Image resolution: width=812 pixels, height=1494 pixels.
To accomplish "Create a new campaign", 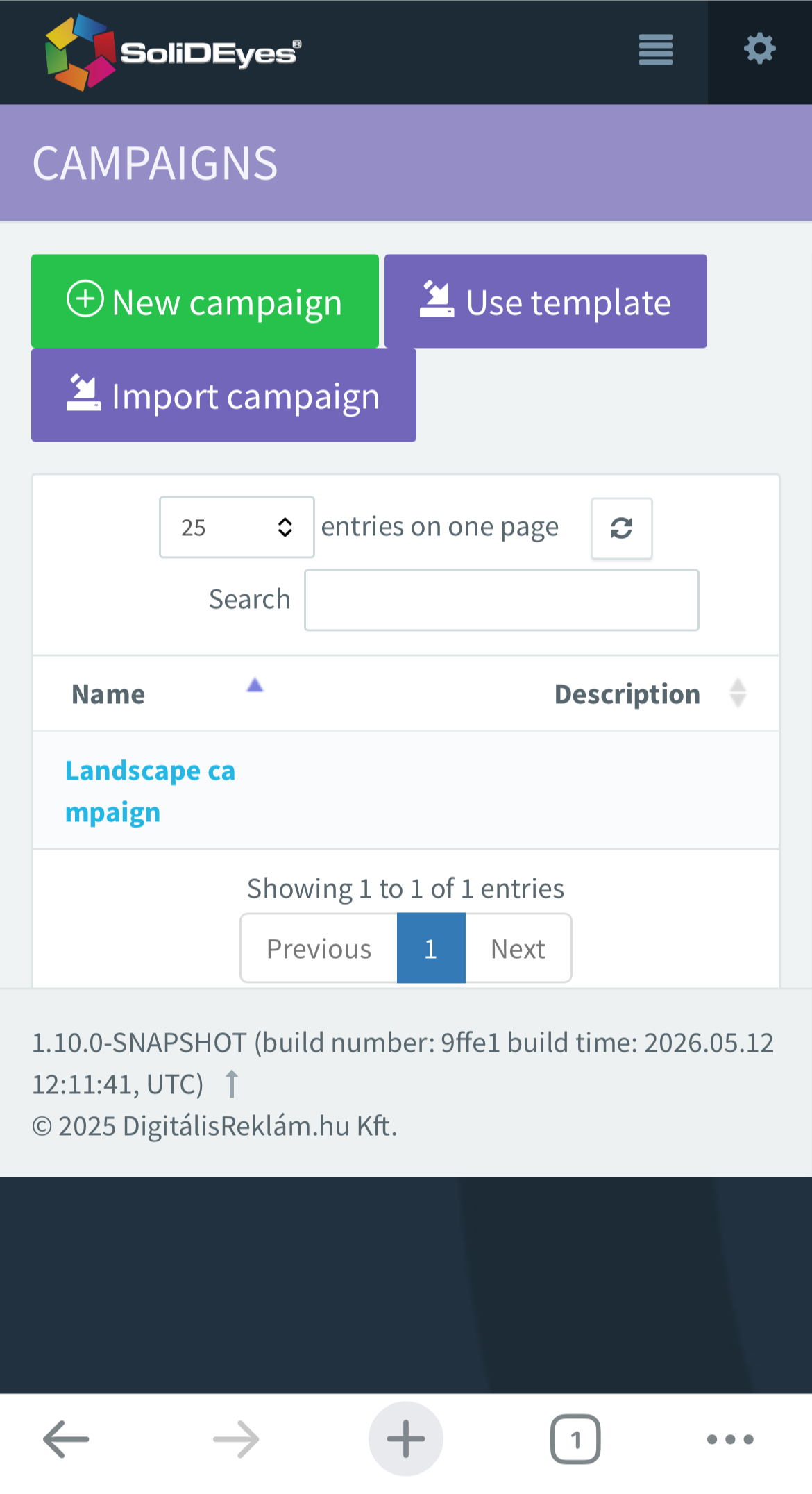I will (205, 301).
